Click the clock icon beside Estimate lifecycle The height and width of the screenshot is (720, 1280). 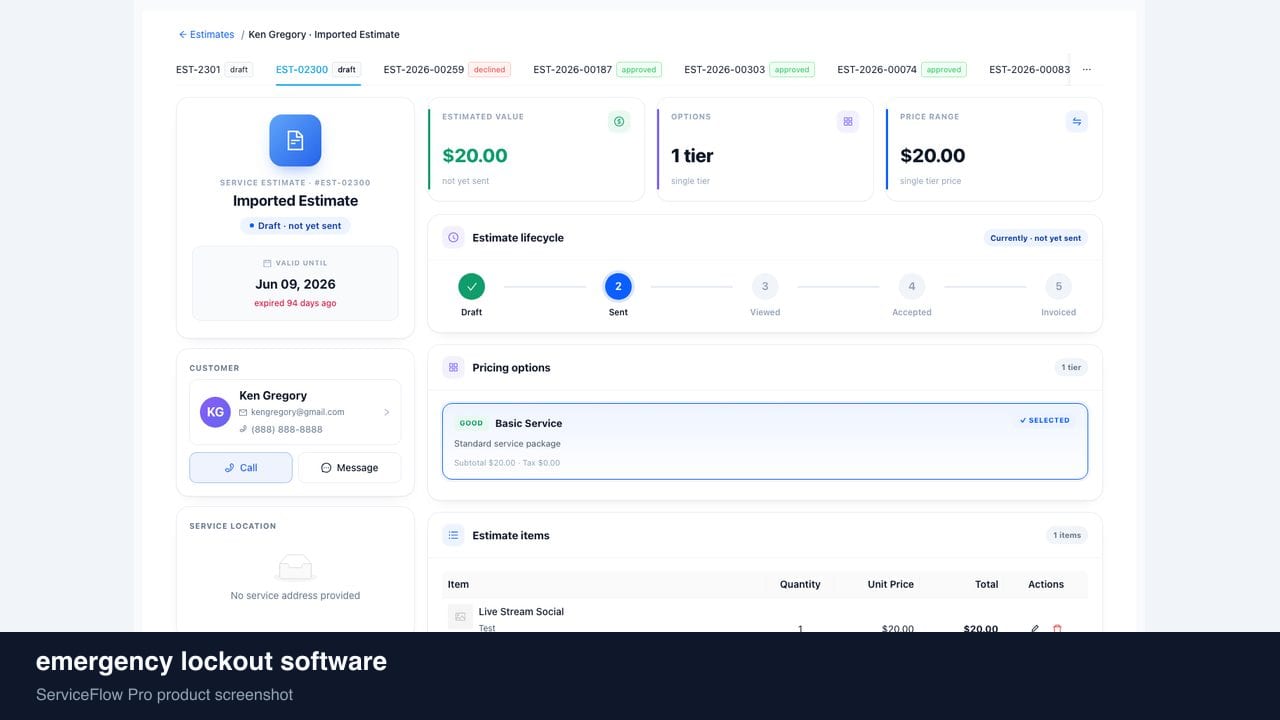[x=453, y=238]
